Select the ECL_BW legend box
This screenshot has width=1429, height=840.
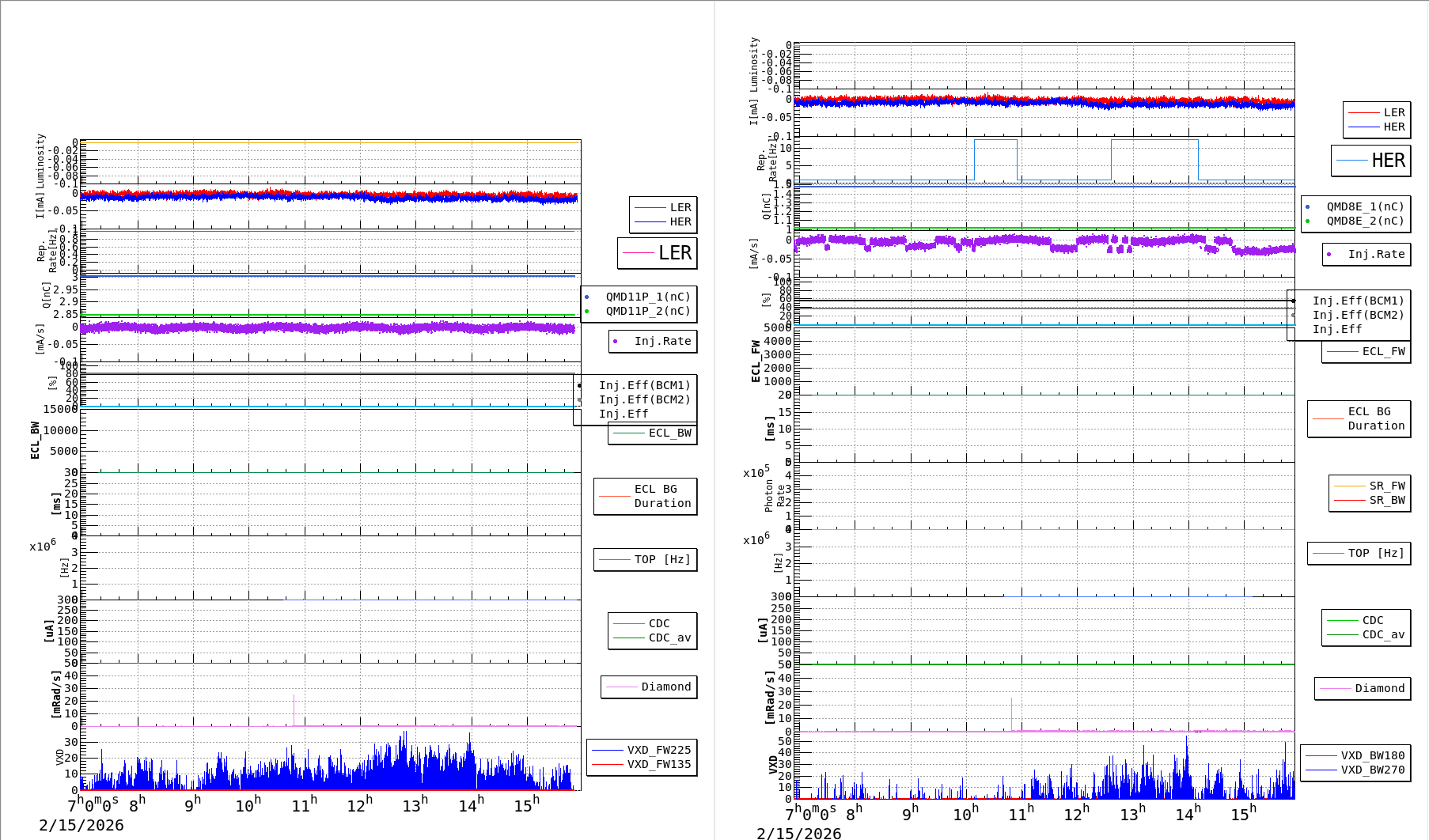653,433
